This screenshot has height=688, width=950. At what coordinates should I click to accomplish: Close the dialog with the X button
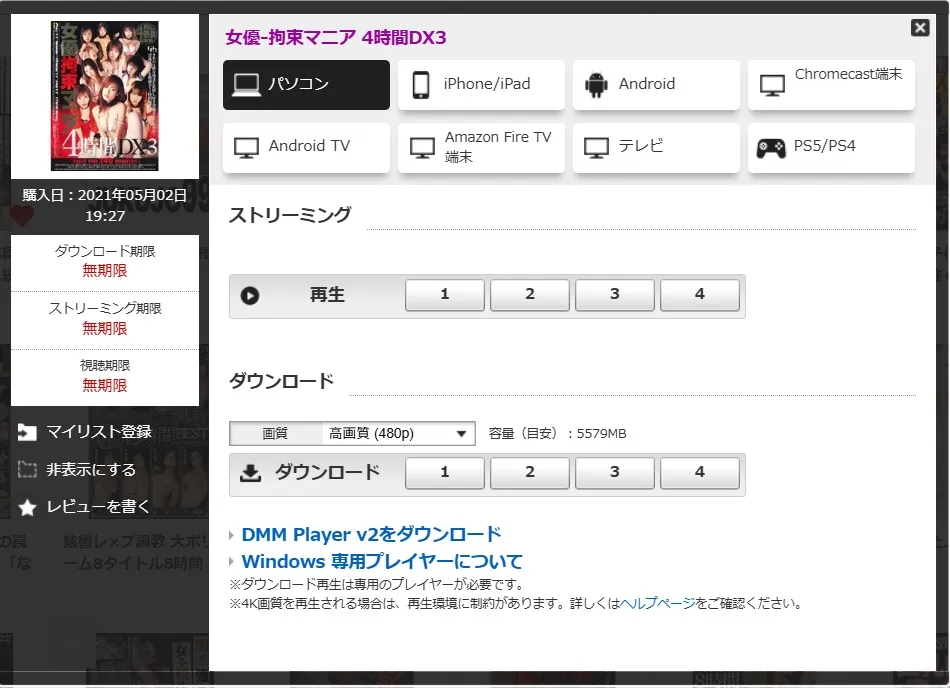coord(920,28)
